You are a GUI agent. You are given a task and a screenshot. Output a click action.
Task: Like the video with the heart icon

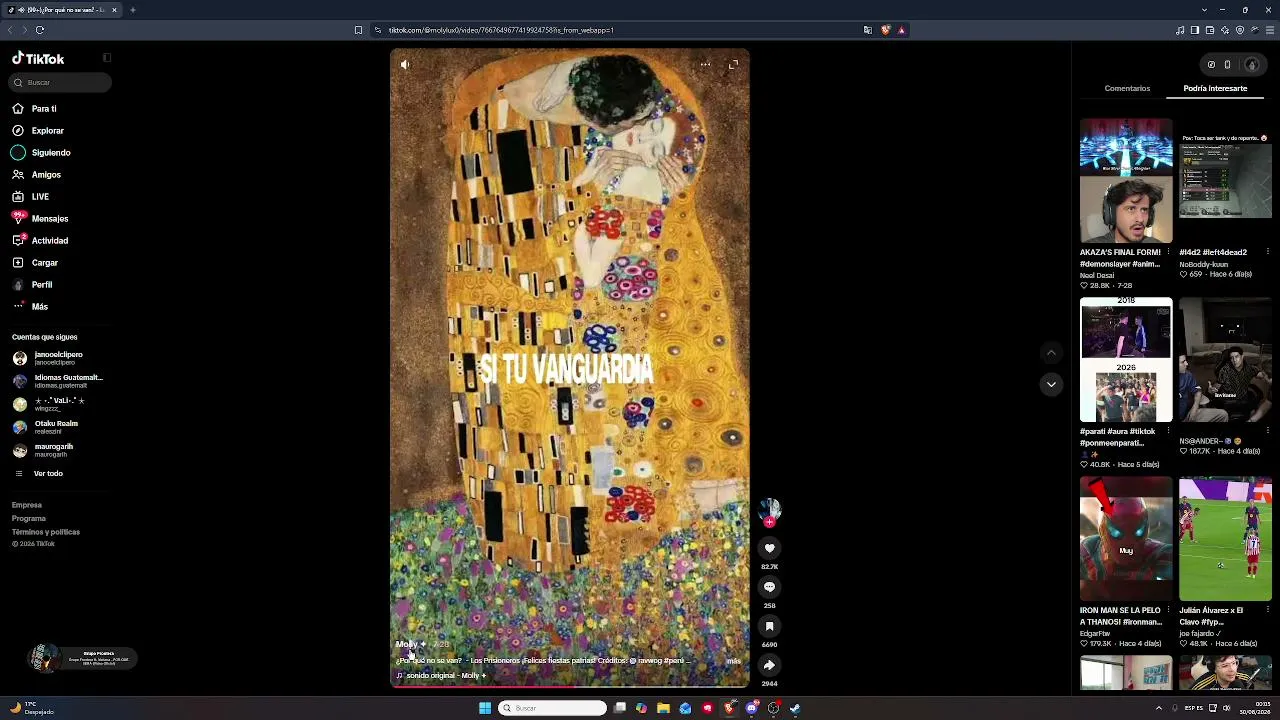click(769, 548)
